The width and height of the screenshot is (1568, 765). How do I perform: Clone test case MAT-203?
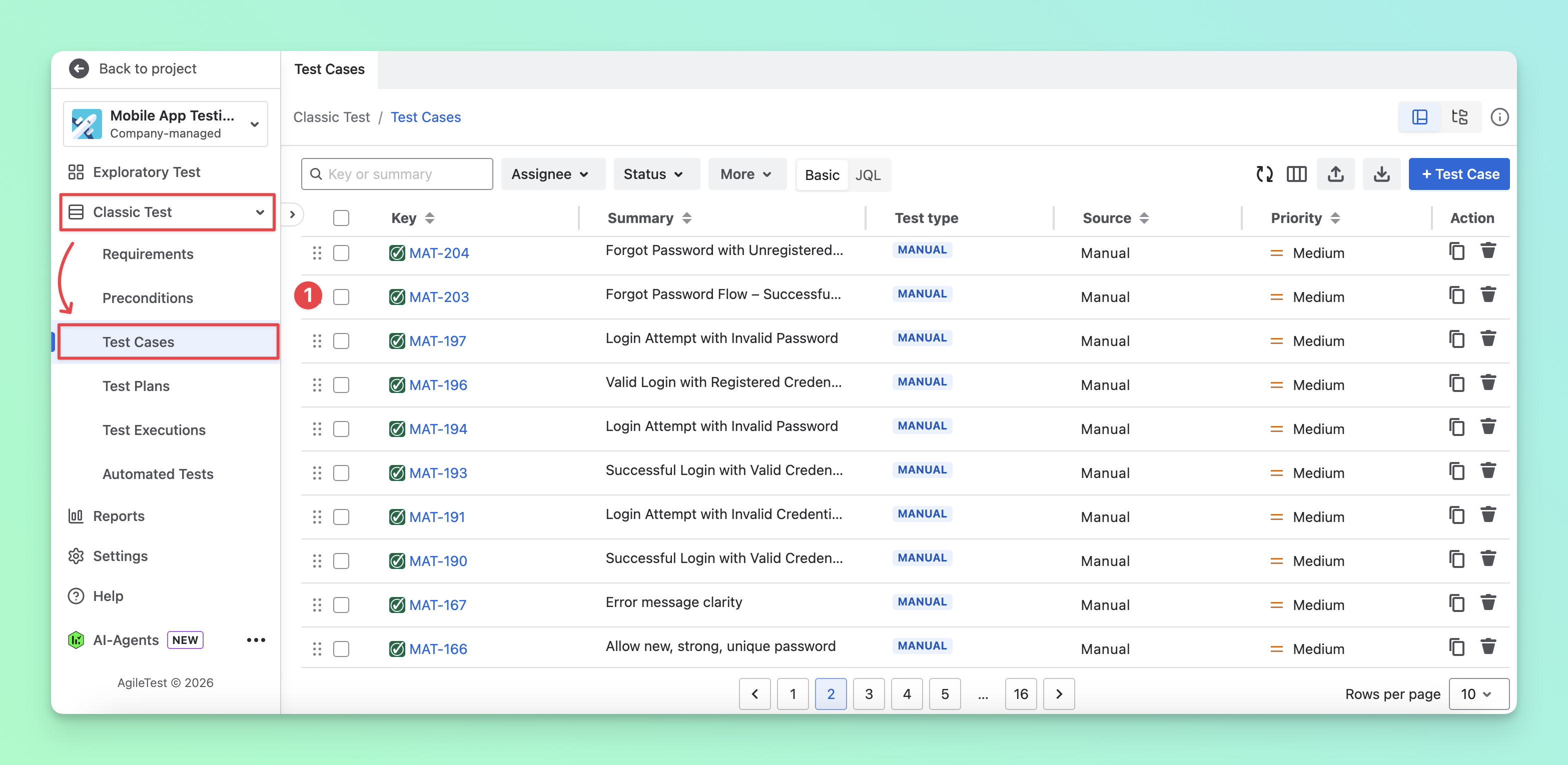point(1456,295)
